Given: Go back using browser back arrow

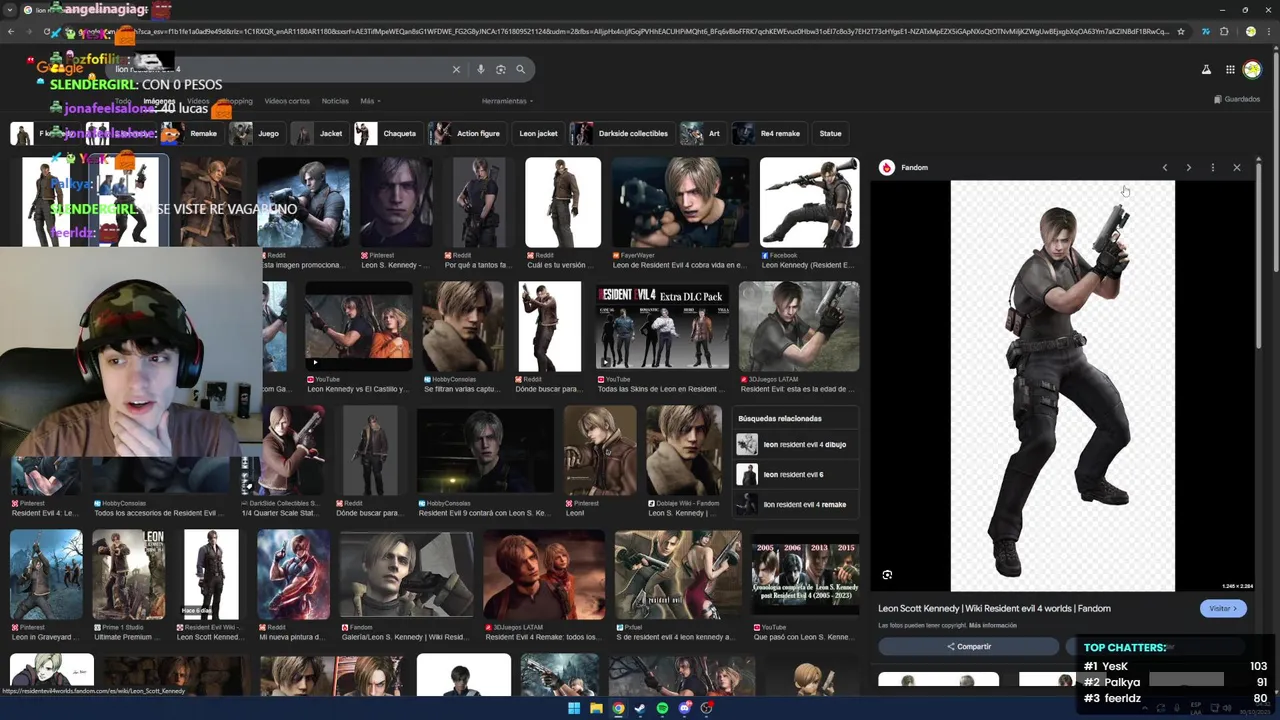Looking at the screenshot, I should (11, 31).
